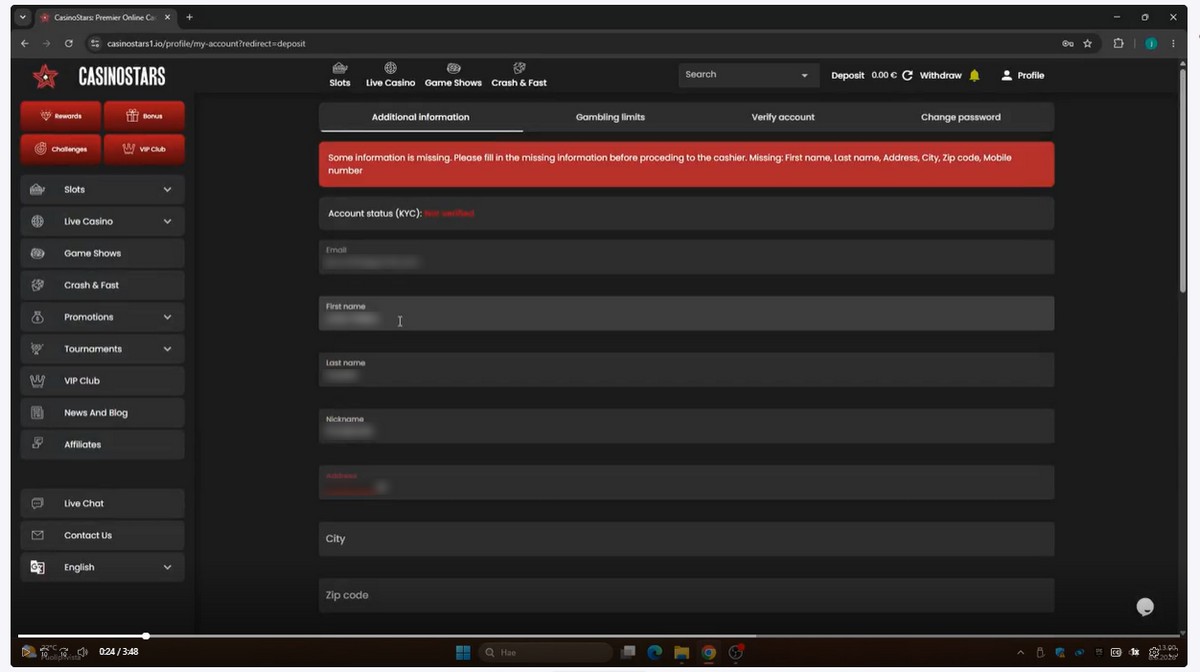
Task: Open the Challenges button in sidebar
Action: (61, 149)
